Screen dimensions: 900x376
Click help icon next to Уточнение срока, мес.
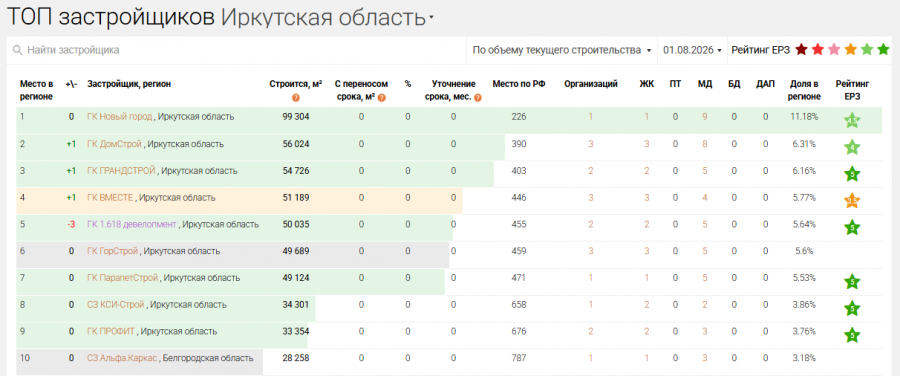pyautogui.click(x=478, y=98)
